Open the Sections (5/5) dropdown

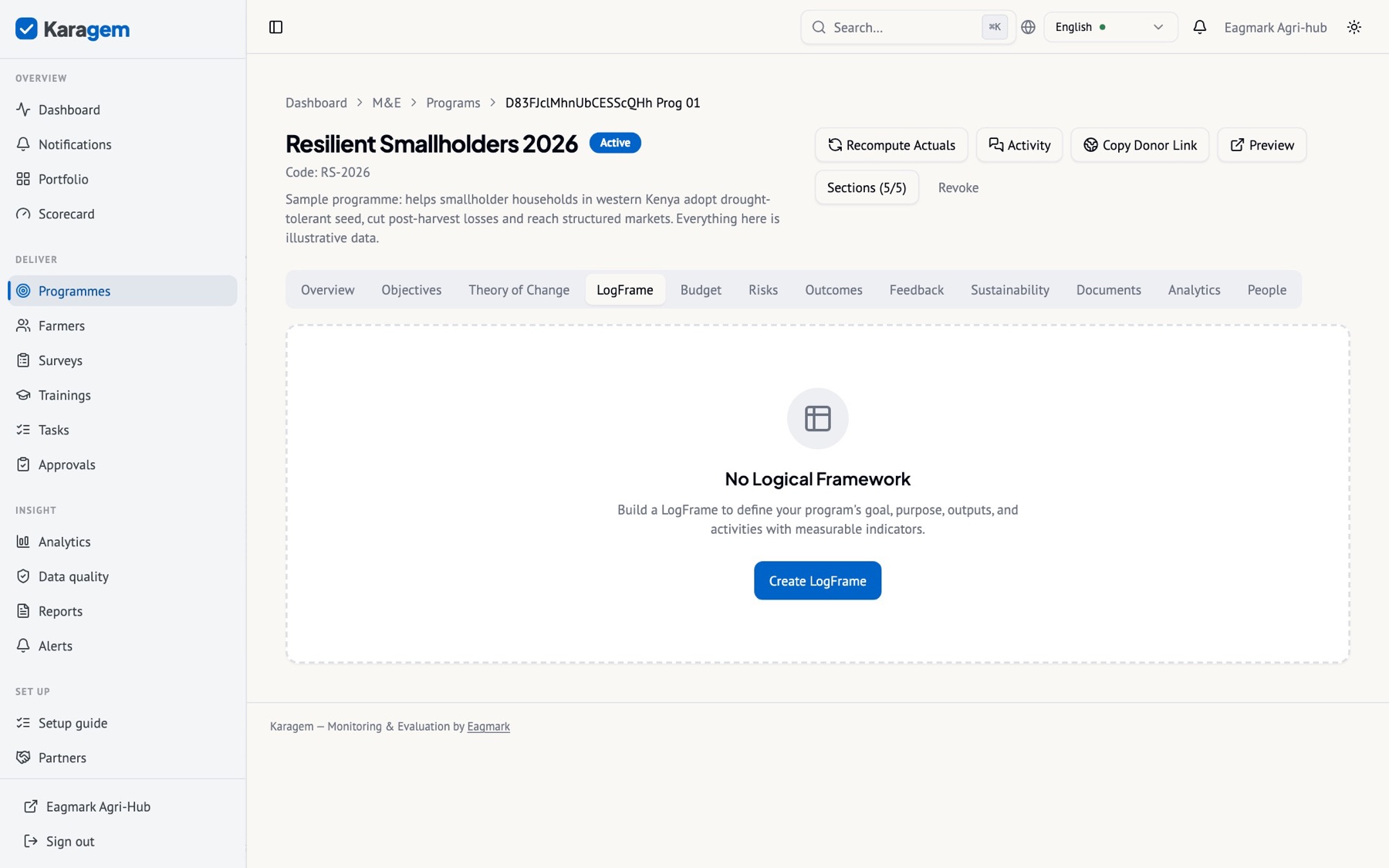tap(867, 187)
